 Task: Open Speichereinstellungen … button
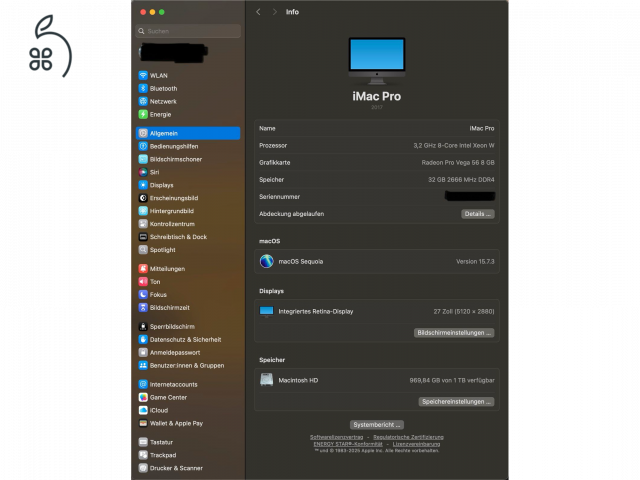[x=456, y=402]
